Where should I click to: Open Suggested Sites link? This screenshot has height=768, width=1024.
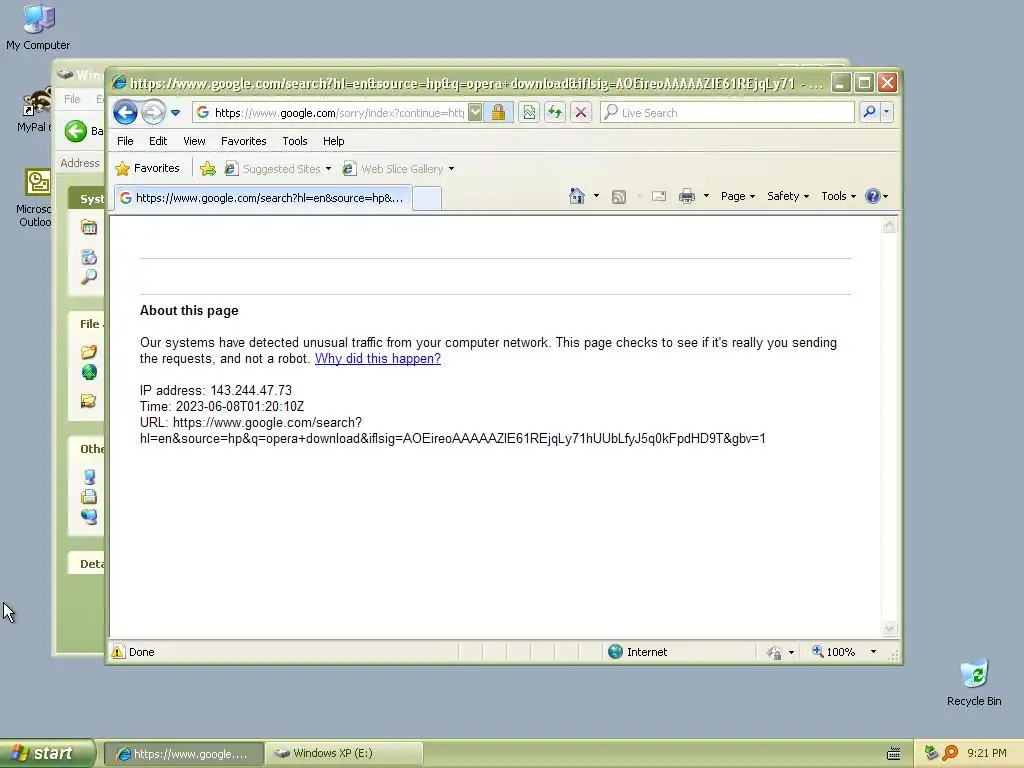point(278,168)
